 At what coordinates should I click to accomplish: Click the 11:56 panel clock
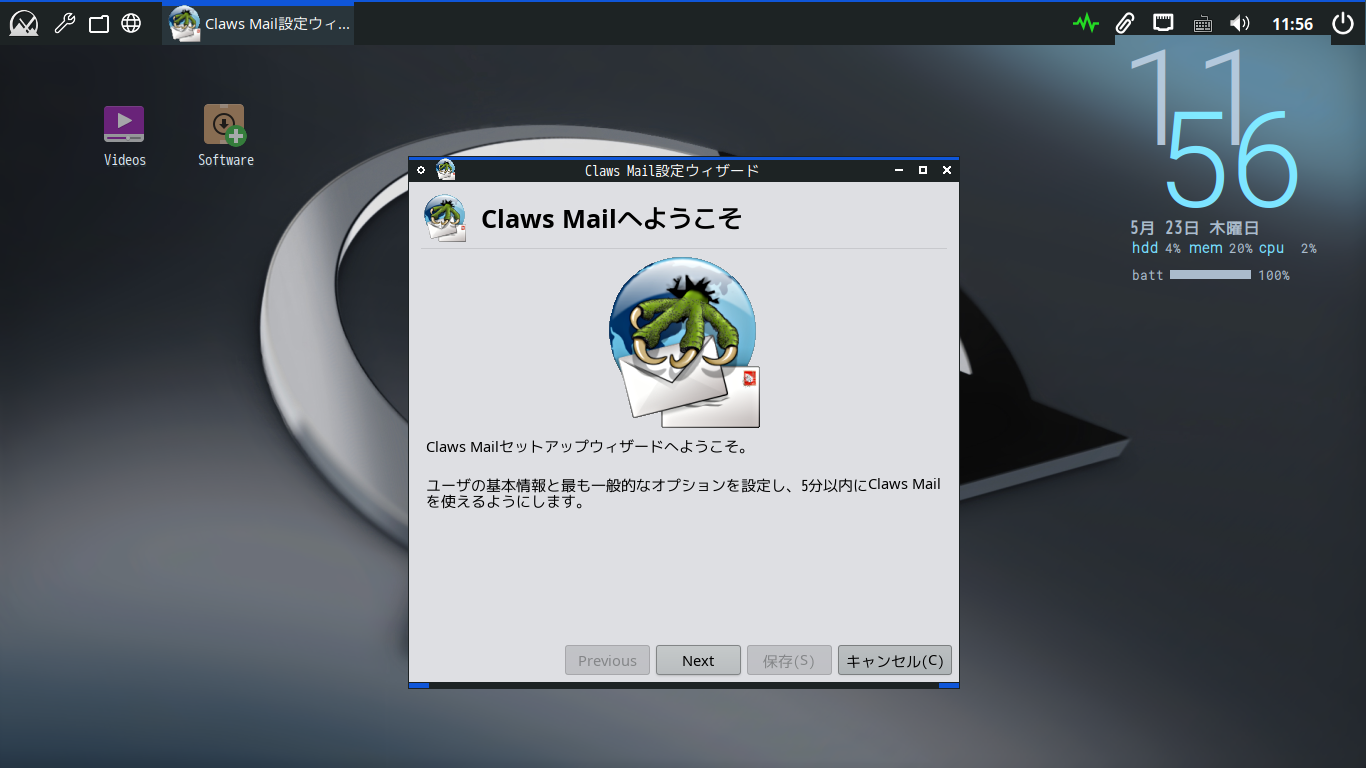pos(1292,24)
